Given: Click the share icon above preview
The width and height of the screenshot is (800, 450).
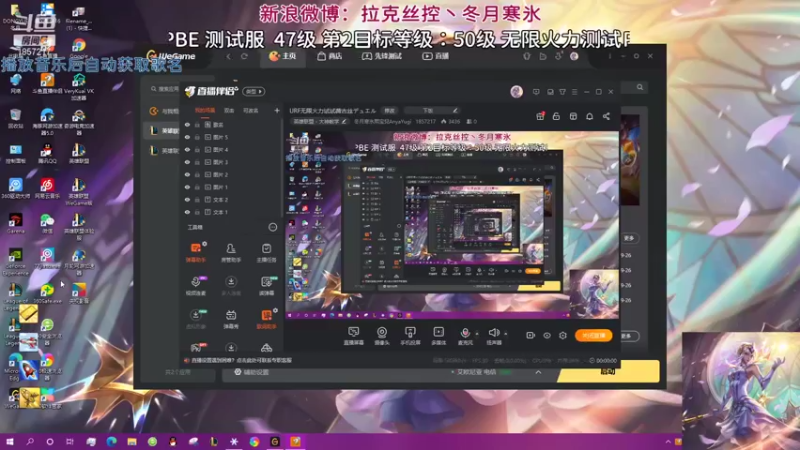Looking at the screenshot, I should 606,116.
